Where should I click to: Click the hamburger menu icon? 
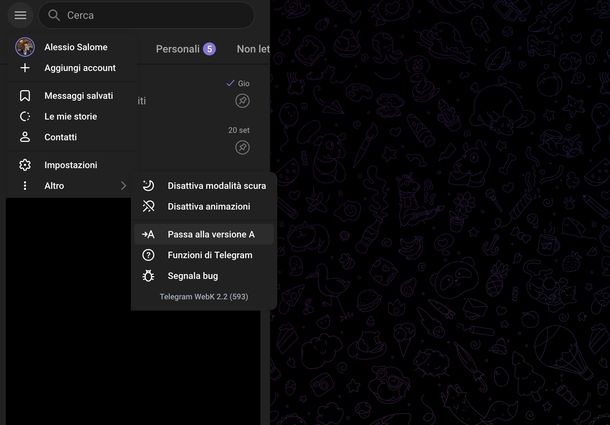[20, 15]
